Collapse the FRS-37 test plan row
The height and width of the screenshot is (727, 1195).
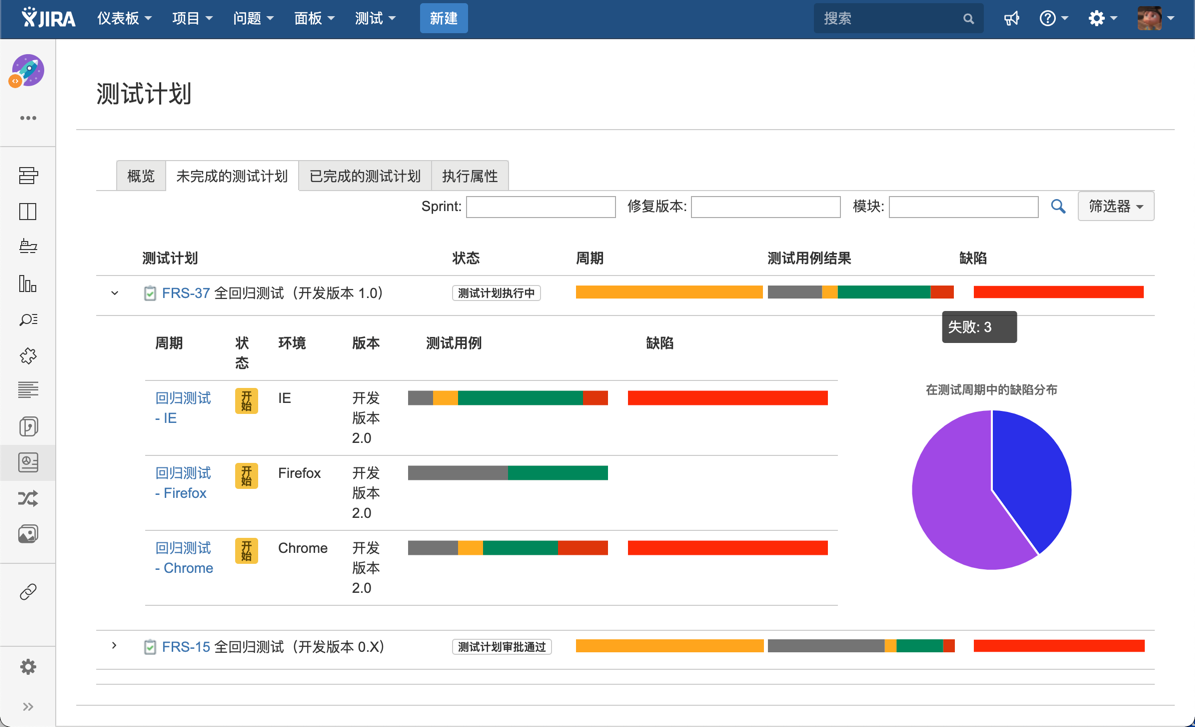pyautogui.click(x=115, y=294)
